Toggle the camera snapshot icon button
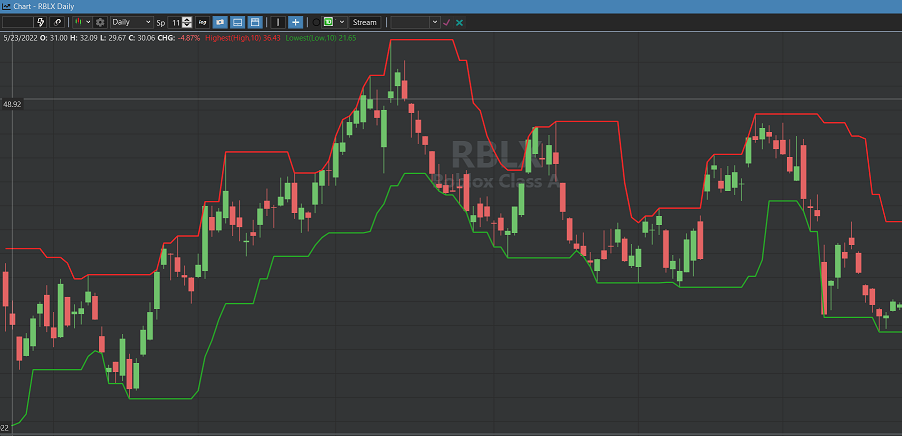This screenshot has width=902, height=436. coord(220,22)
